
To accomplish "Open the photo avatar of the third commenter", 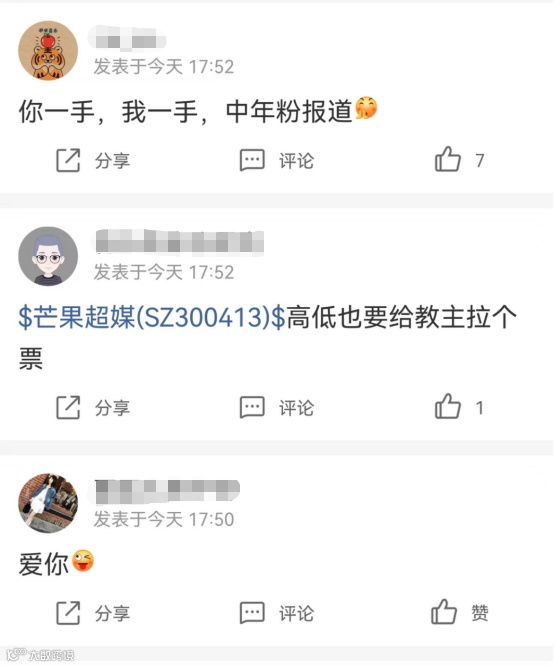I will point(48,503).
